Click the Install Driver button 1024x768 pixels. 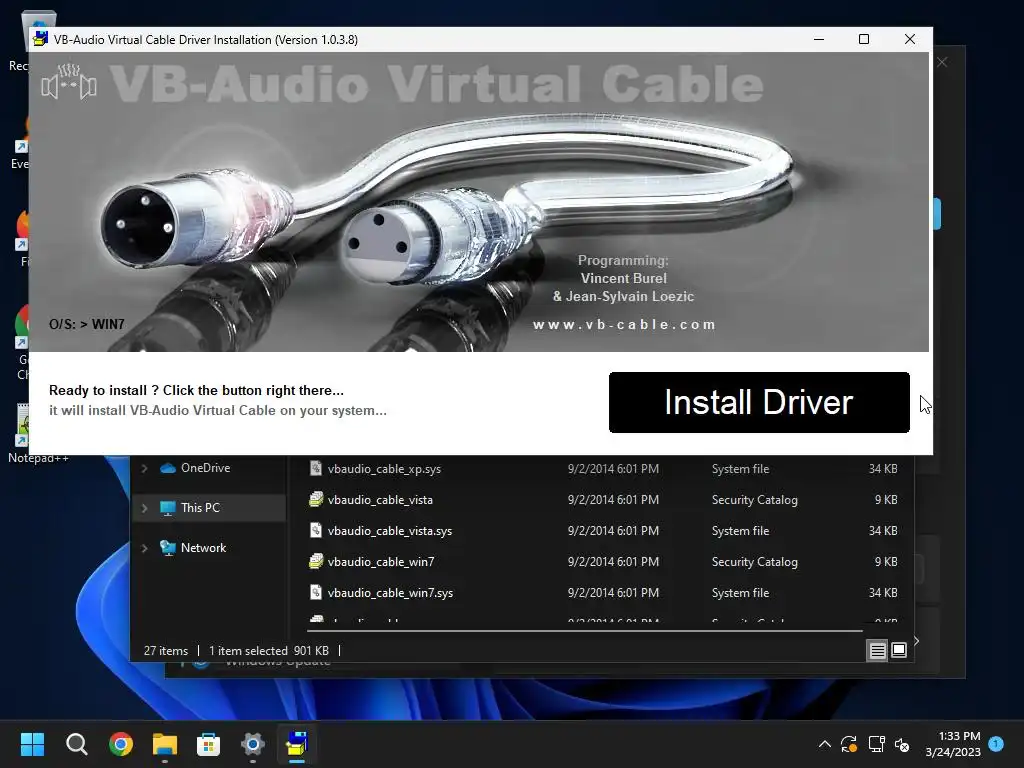coord(759,402)
